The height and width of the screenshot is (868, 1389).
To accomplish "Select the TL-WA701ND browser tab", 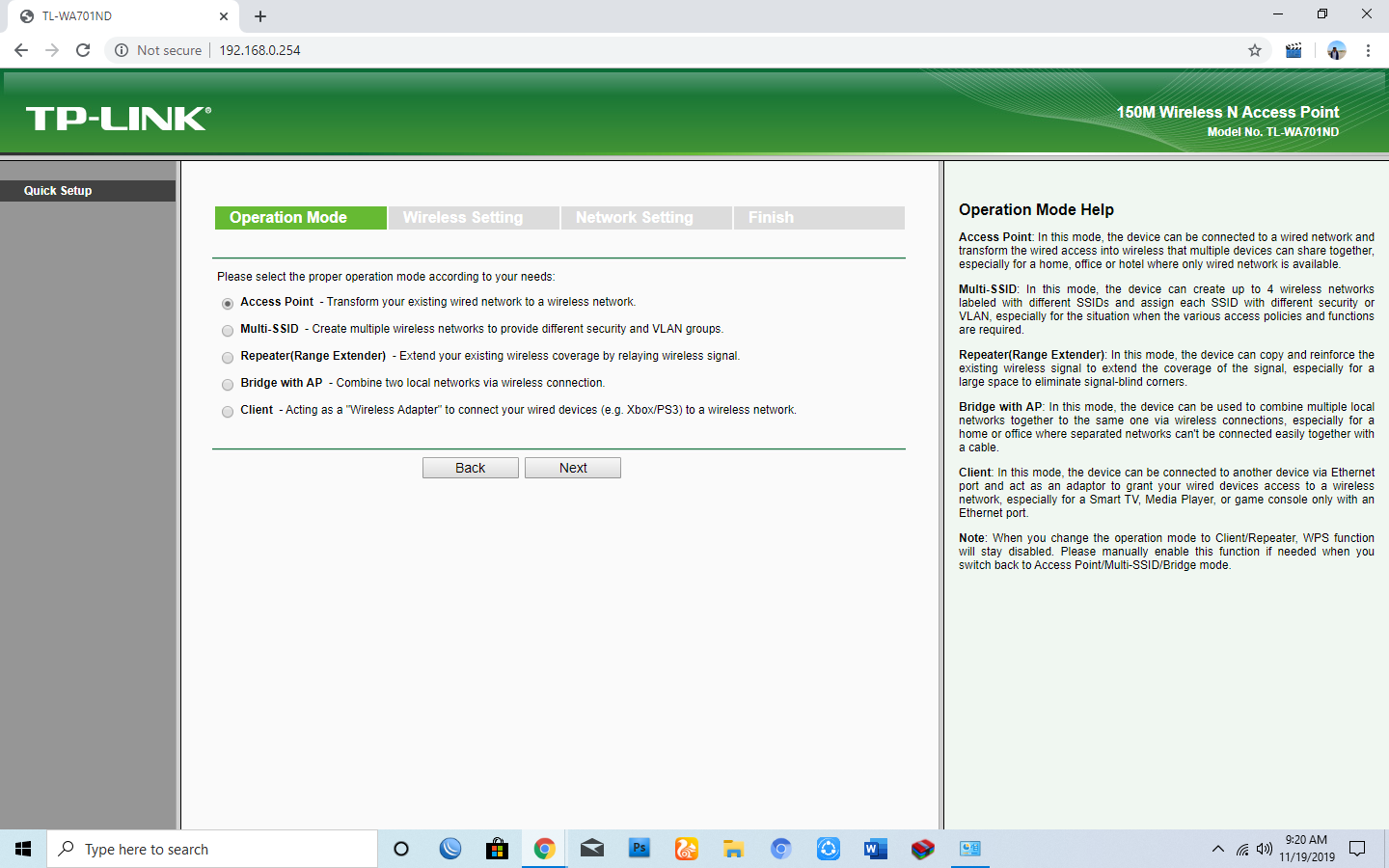I will (x=123, y=16).
